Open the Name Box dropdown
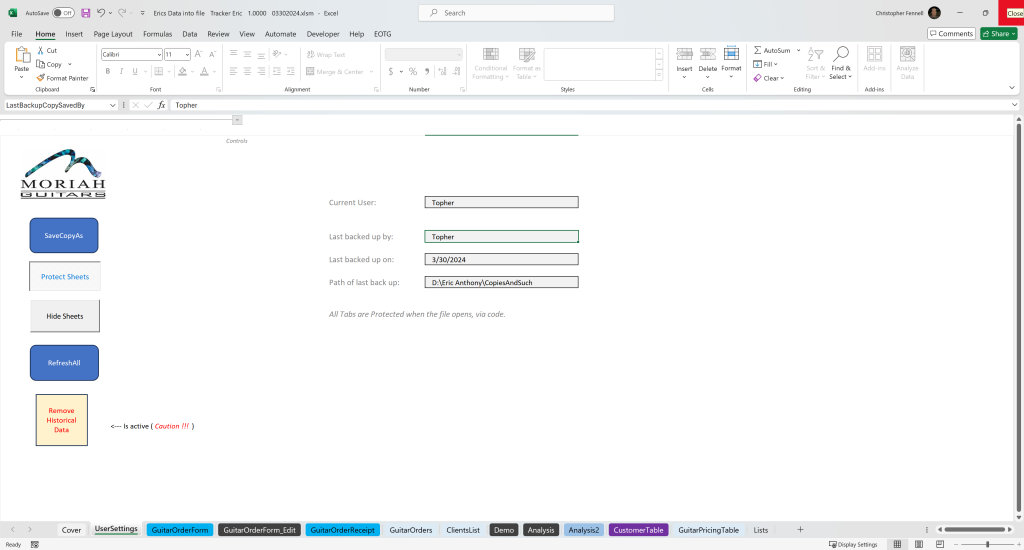The width and height of the screenshot is (1024, 550). point(112,105)
